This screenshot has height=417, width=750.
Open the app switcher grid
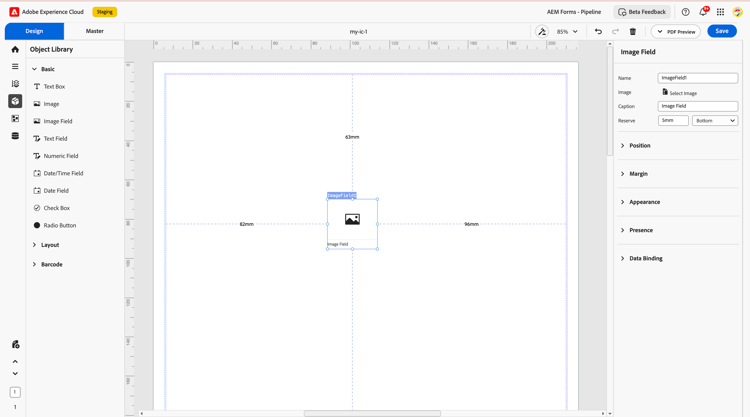(720, 12)
